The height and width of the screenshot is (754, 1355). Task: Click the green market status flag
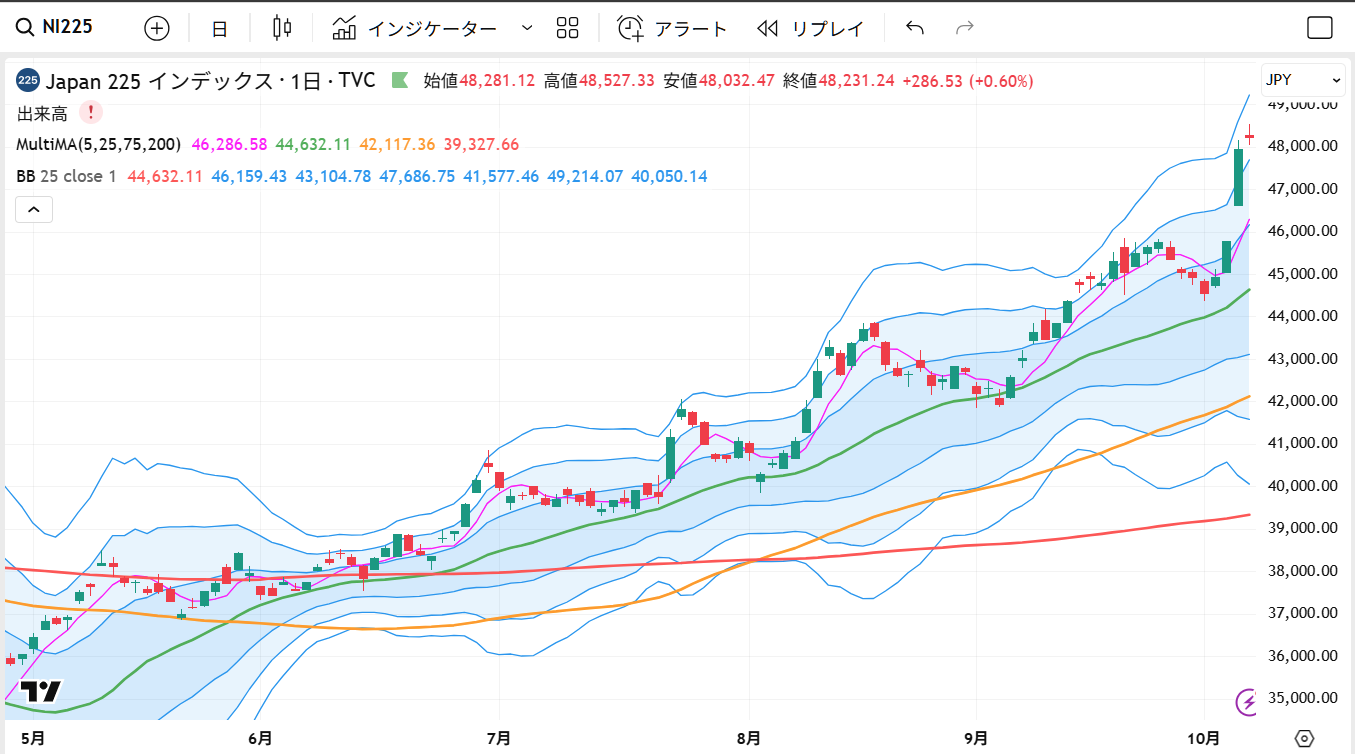click(x=400, y=80)
